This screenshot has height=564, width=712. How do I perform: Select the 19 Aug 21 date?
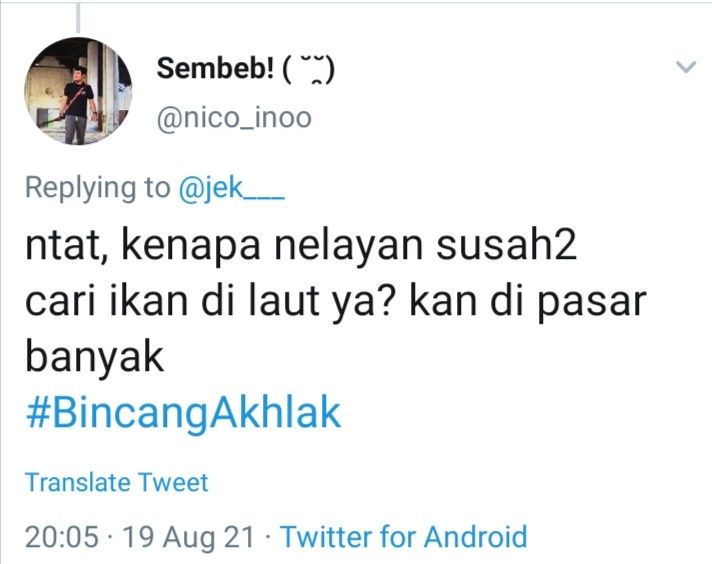(187, 537)
